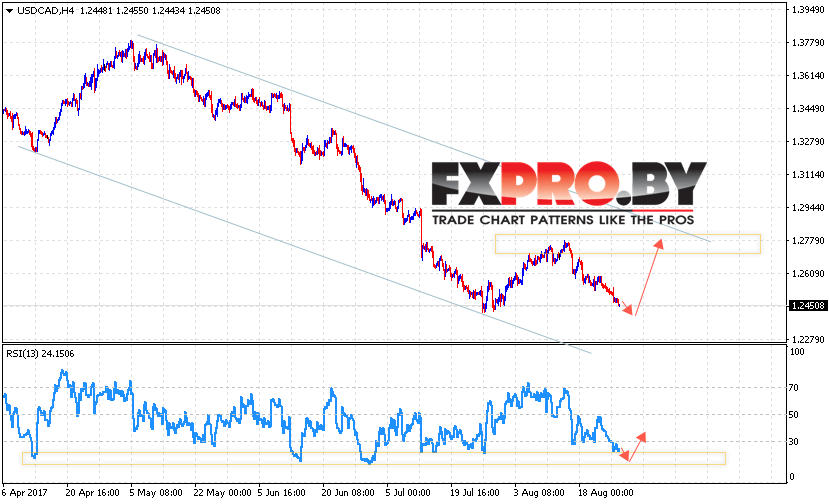Click RSI scale level 30
Screen dimensions: 829x504
[x=794, y=442]
